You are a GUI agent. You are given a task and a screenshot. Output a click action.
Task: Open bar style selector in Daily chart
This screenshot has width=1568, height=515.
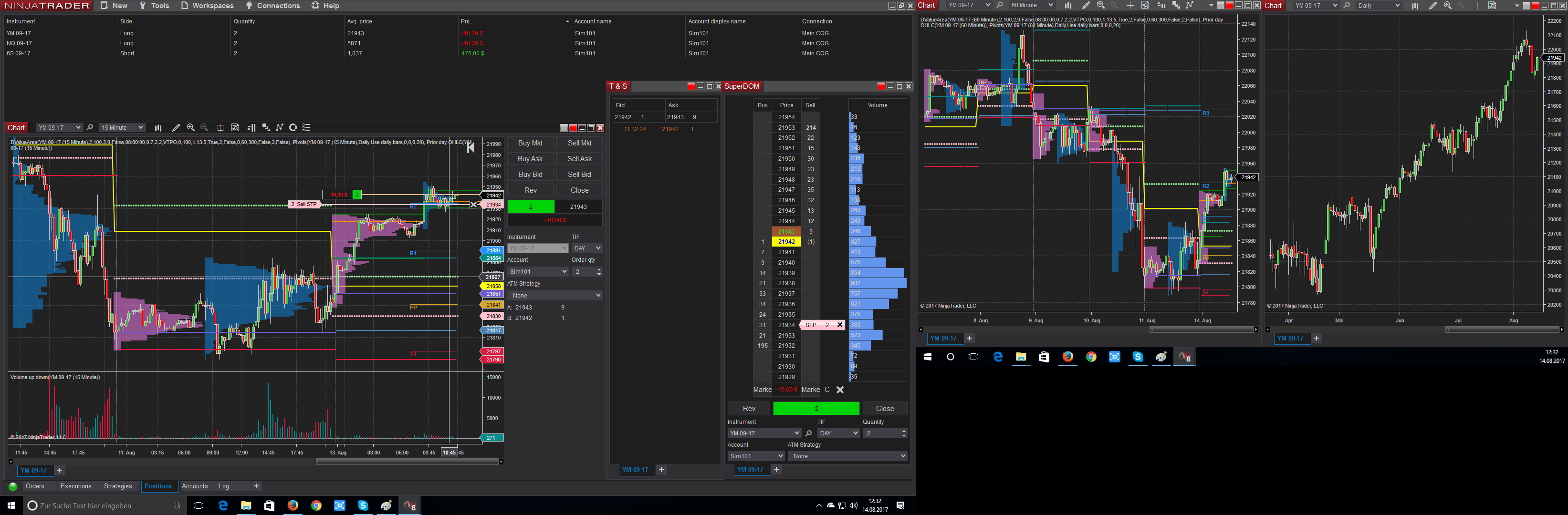point(1415,5)
